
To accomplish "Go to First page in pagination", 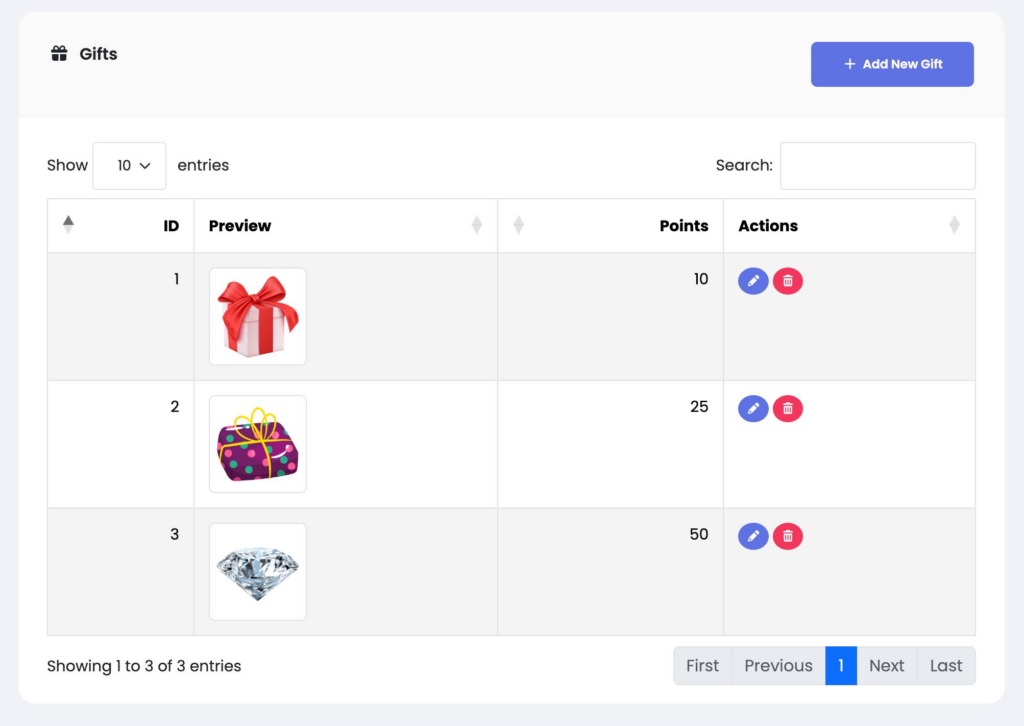I will pyautogui.click(x=702, y=666).
